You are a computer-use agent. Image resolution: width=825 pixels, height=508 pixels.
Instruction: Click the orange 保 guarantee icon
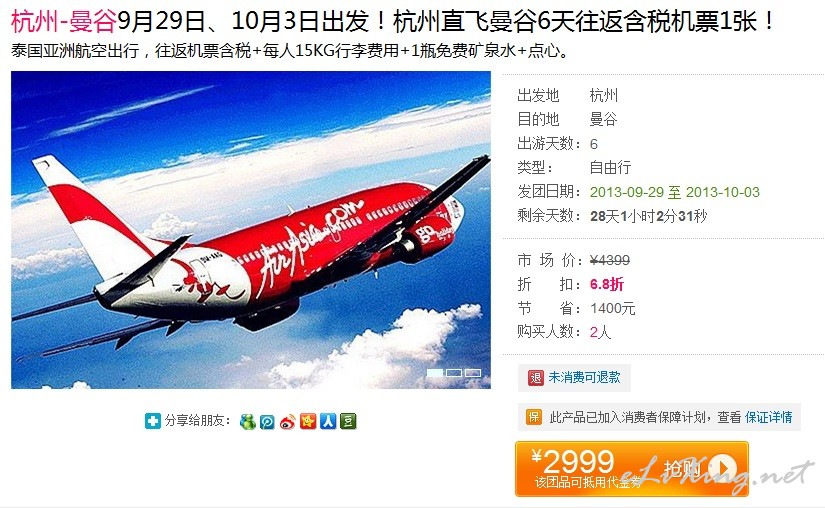tap(534, 417)
